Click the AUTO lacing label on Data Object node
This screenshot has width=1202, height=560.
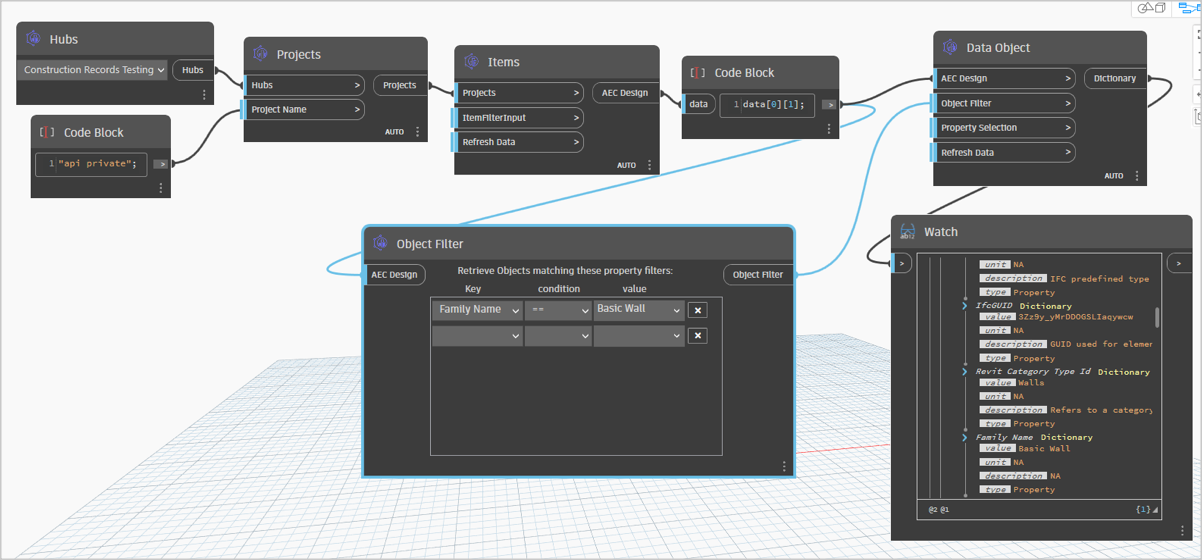(1114, 176)
